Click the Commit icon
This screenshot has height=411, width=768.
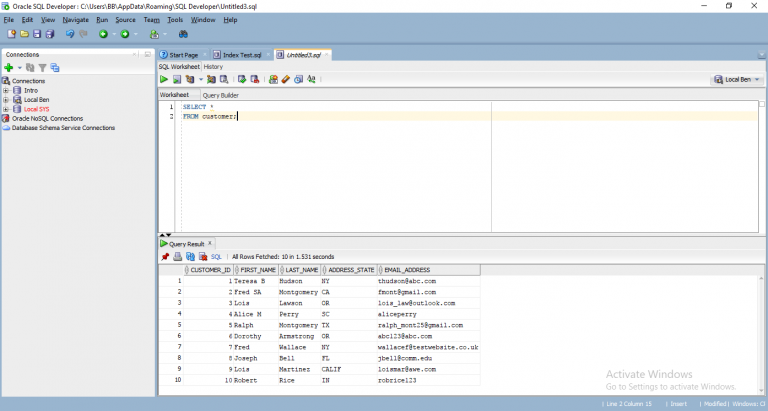[242, 79]
